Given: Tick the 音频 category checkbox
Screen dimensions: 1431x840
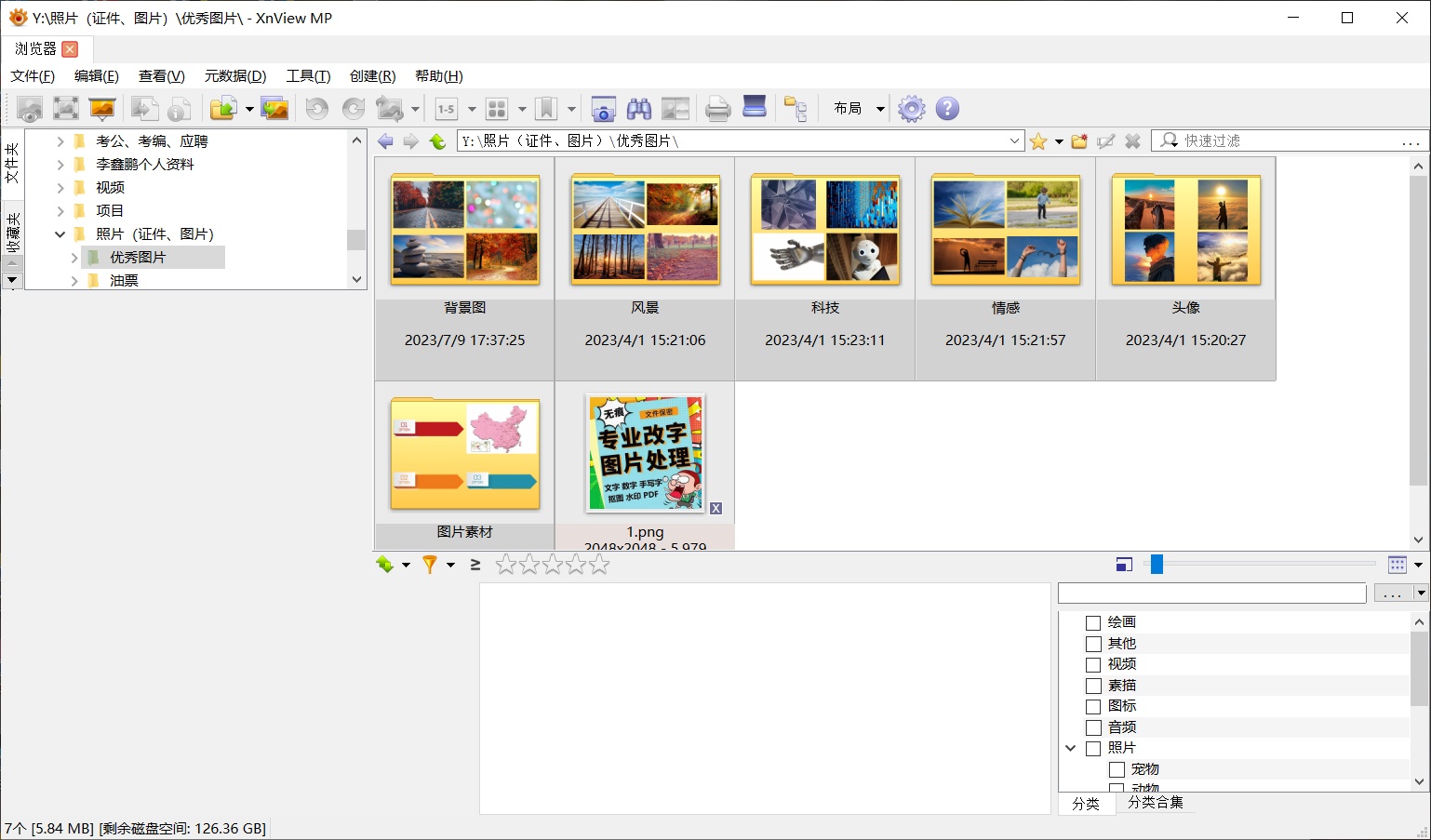Looking at the screenshot, I should coord(1093,727).
